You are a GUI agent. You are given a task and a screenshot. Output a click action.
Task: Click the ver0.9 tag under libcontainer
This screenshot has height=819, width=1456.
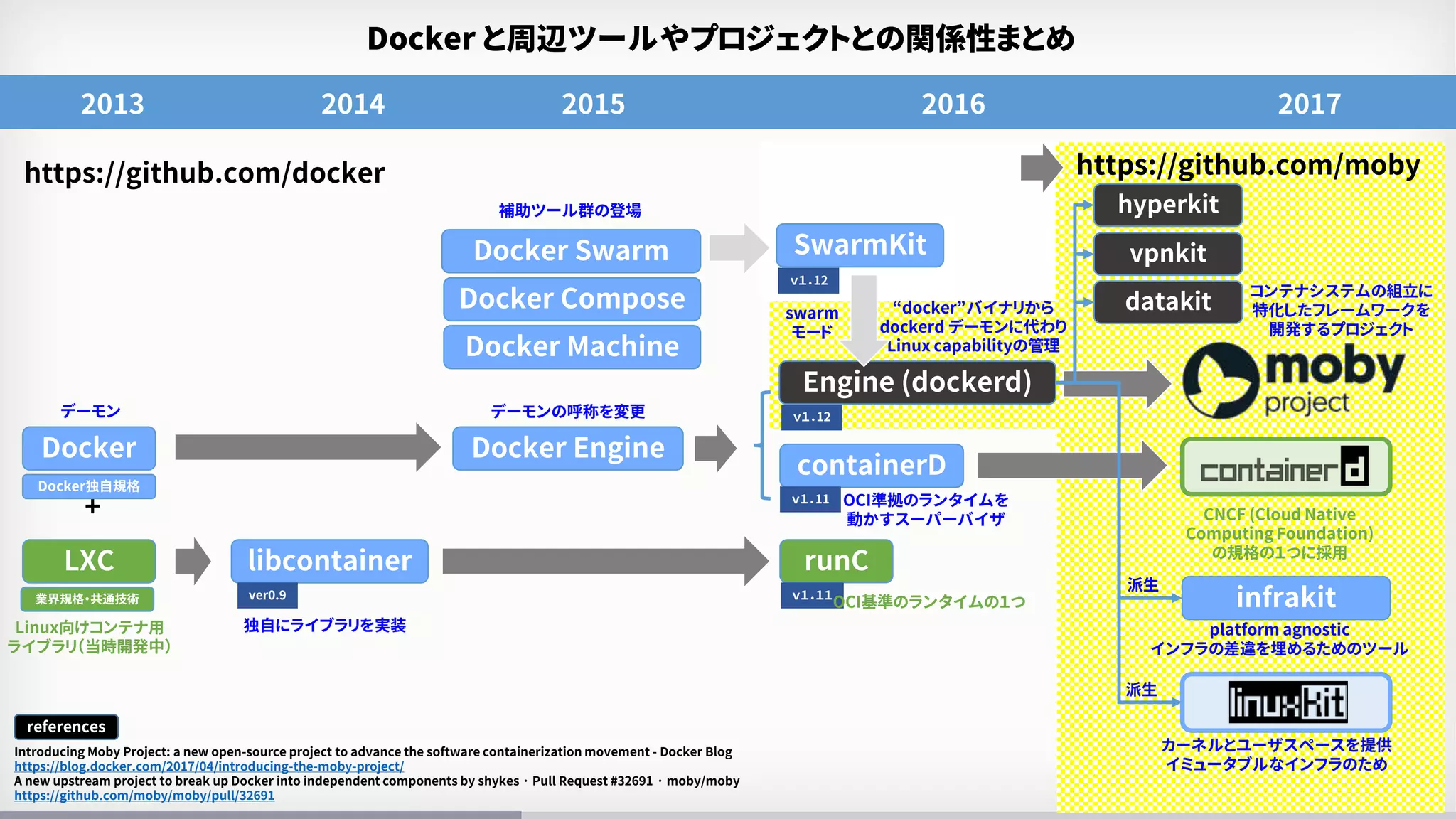click(x=267, y=595)
